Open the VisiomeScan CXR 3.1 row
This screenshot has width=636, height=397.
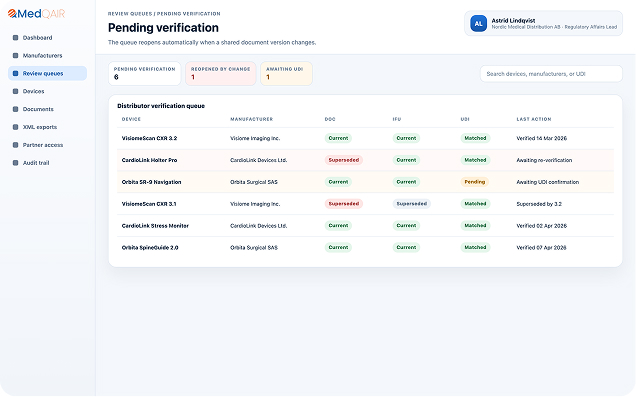coord(365,204)
